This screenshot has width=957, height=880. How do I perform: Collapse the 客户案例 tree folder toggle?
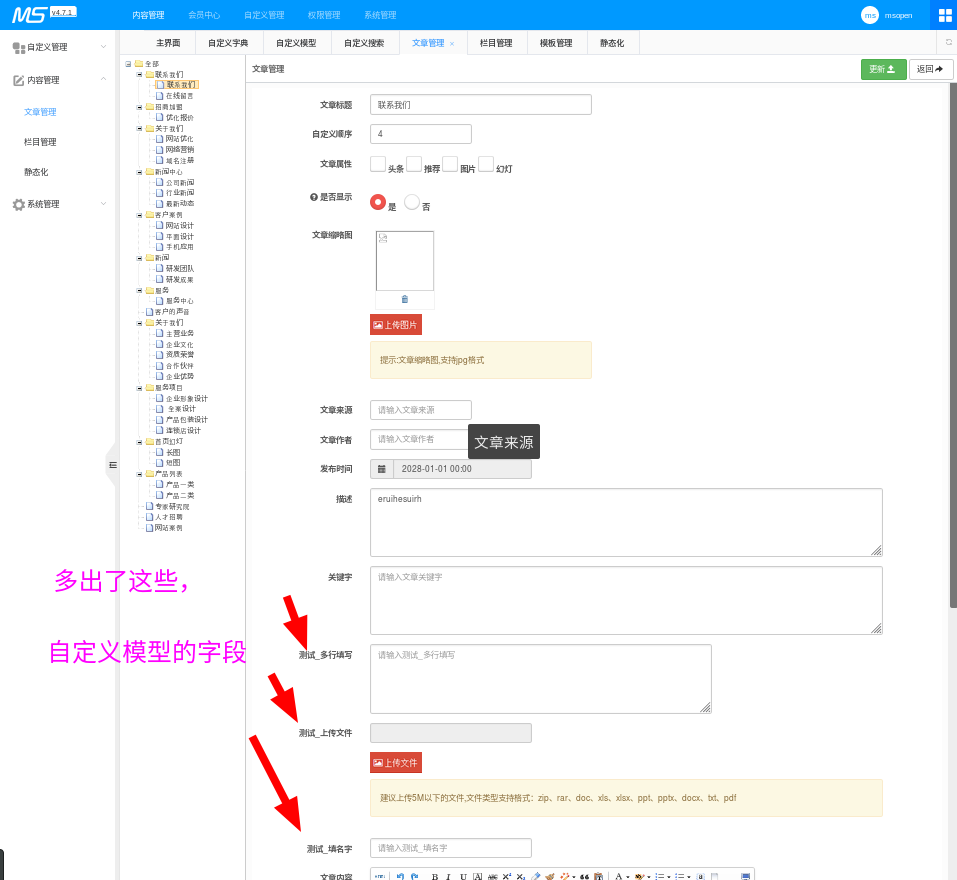(x=139, y=215)
